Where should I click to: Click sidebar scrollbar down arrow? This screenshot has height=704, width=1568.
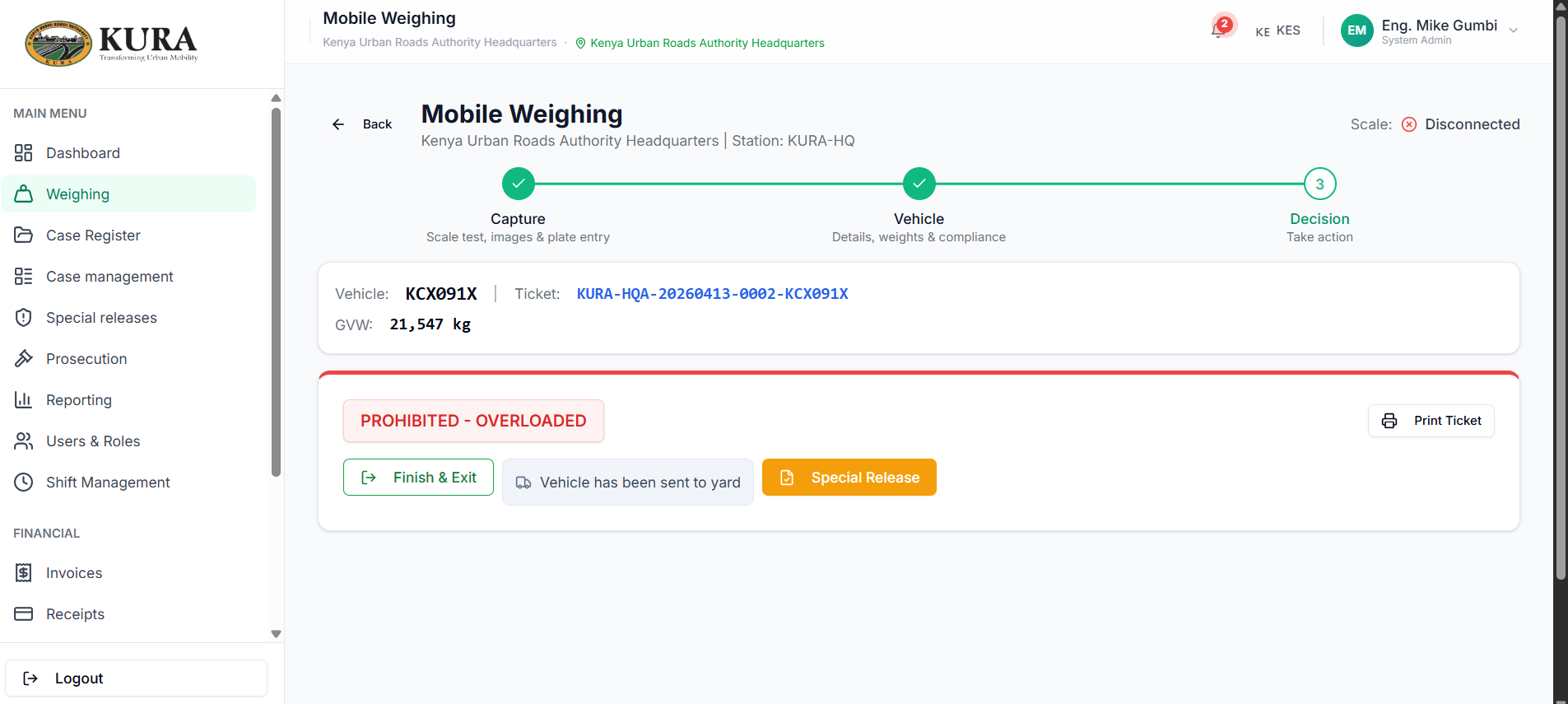pyautogui.click(x=276, y=634)
